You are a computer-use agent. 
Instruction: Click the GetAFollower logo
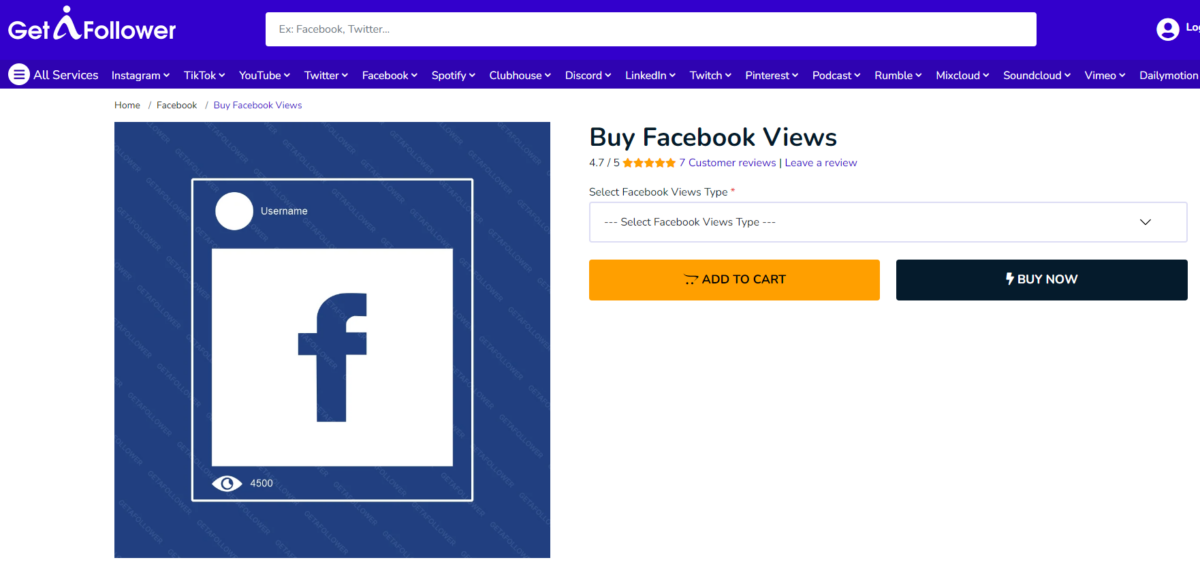point(92,25)
